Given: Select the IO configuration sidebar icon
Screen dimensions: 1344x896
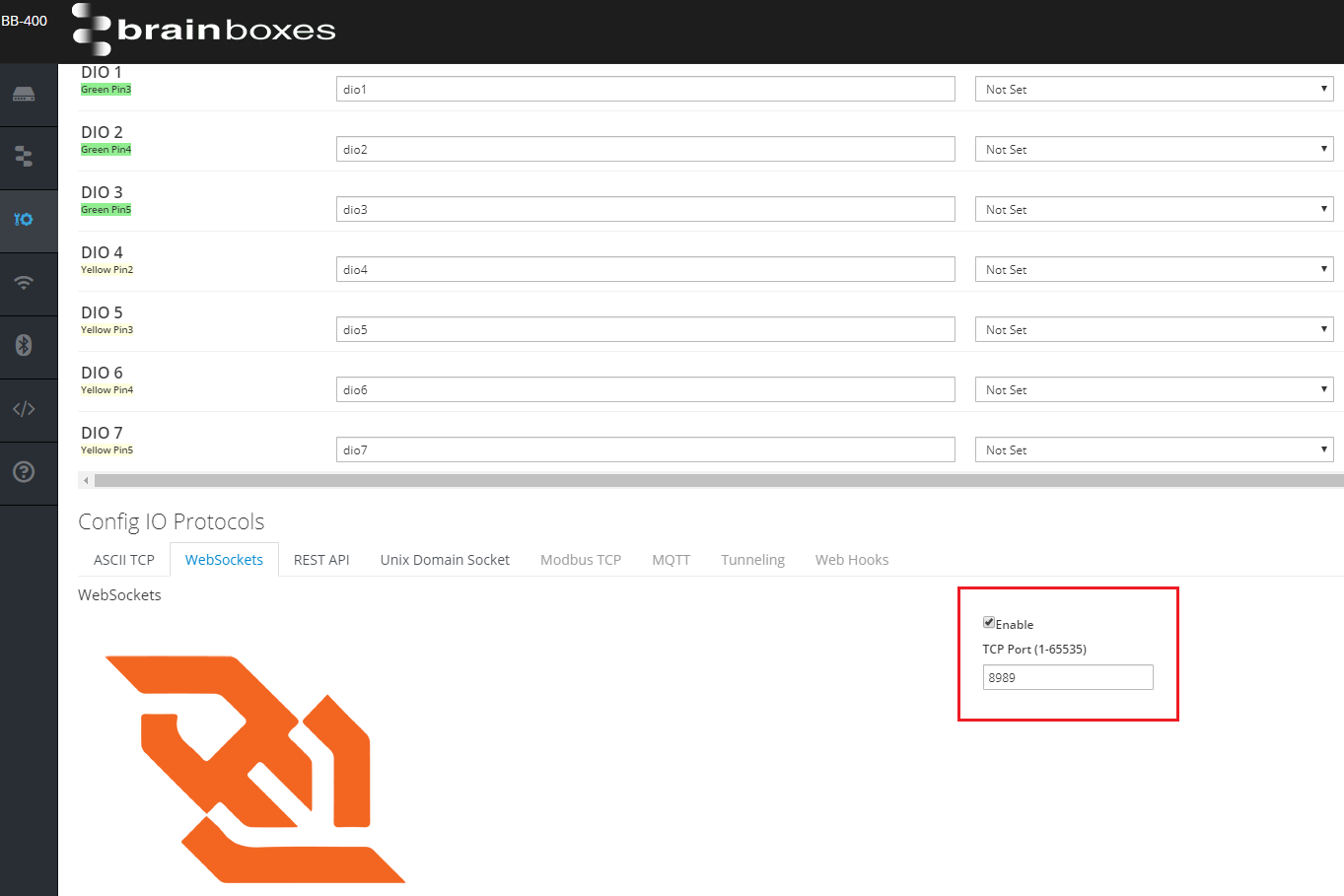Looking at the screenshot, I should tap(24, 219).
